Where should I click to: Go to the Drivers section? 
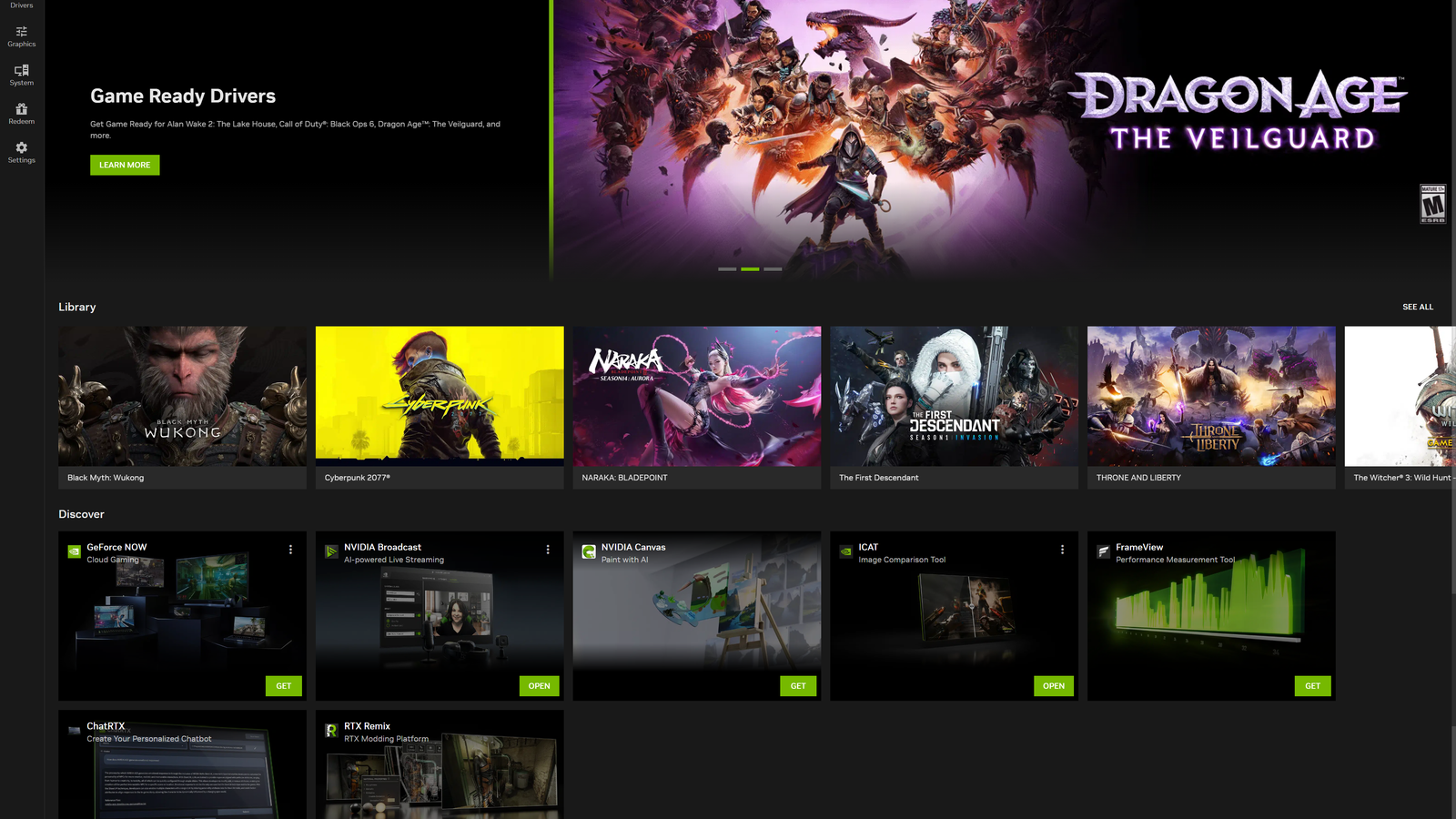click(x=21, y=5)
